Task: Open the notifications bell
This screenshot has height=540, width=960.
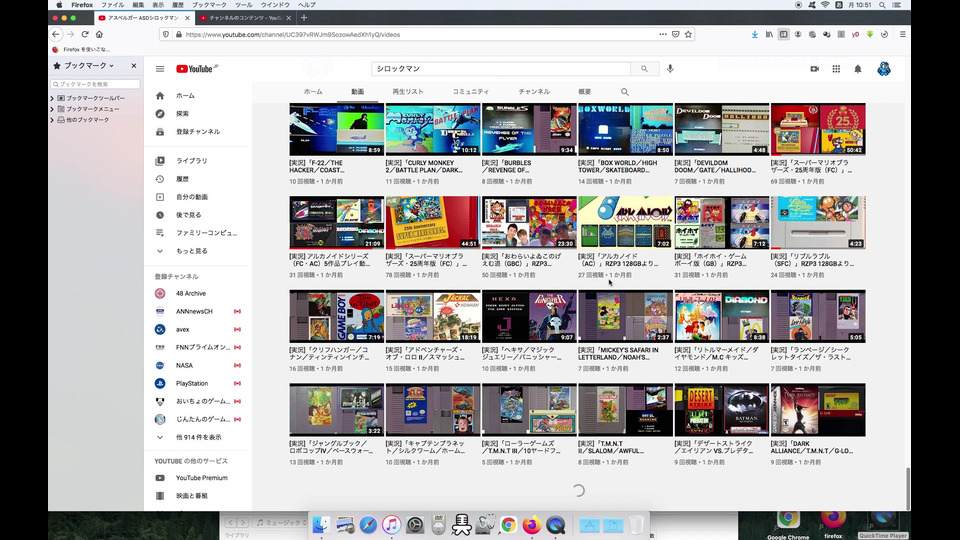Action: (858, 69)
